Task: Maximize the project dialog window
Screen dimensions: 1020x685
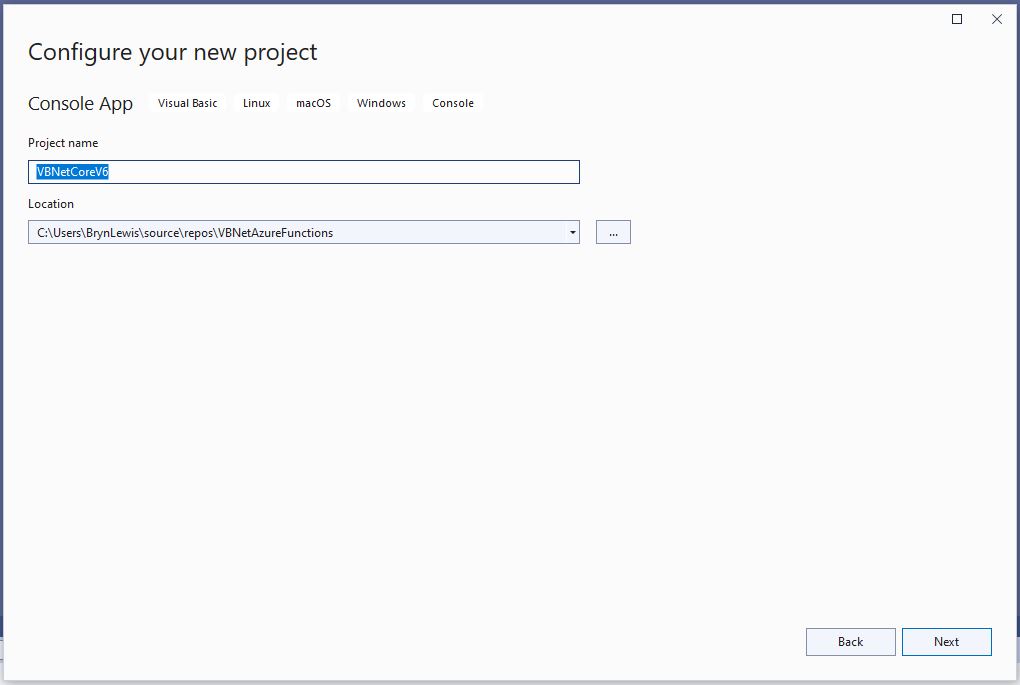Action: point(957,19)
